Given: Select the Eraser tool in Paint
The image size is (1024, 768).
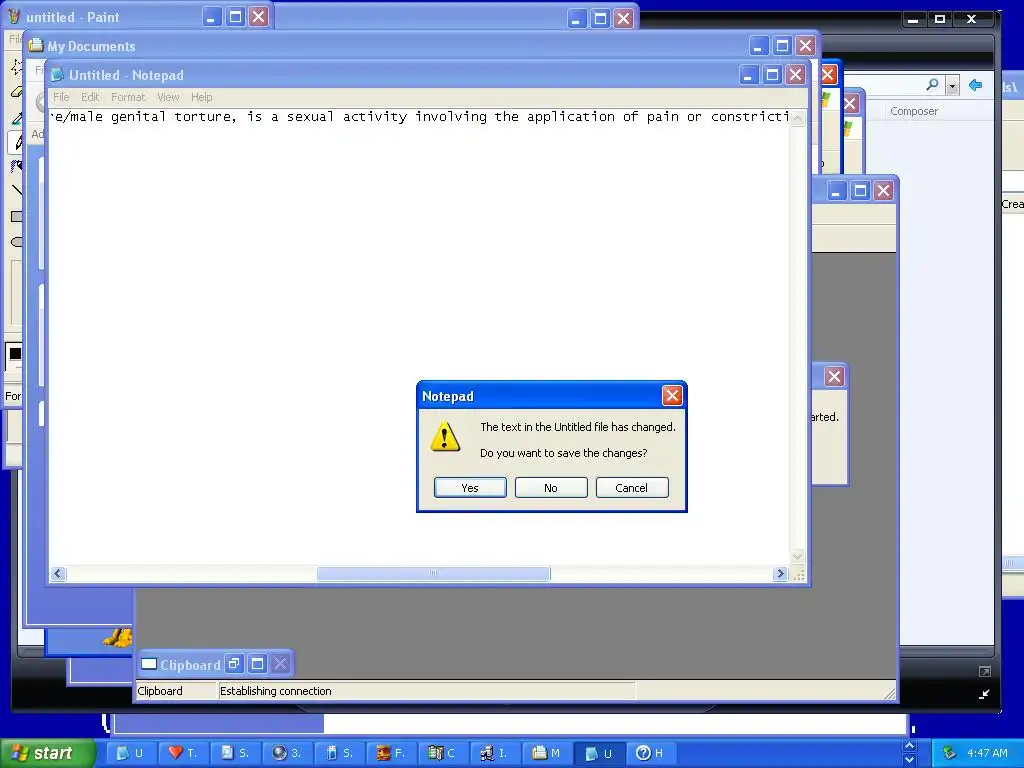Looking at the screenshot, I should (16, 92).
